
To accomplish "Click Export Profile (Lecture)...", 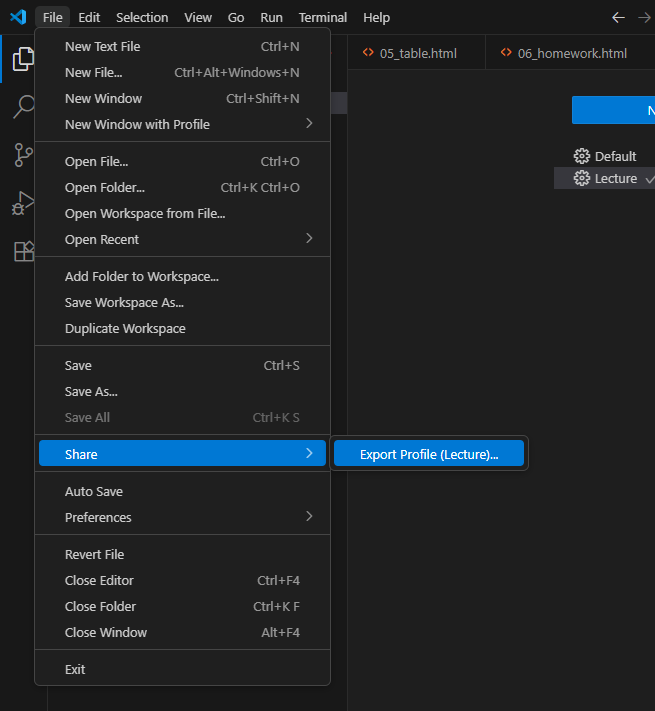I will pyautogui.click(x=428, y=454).
